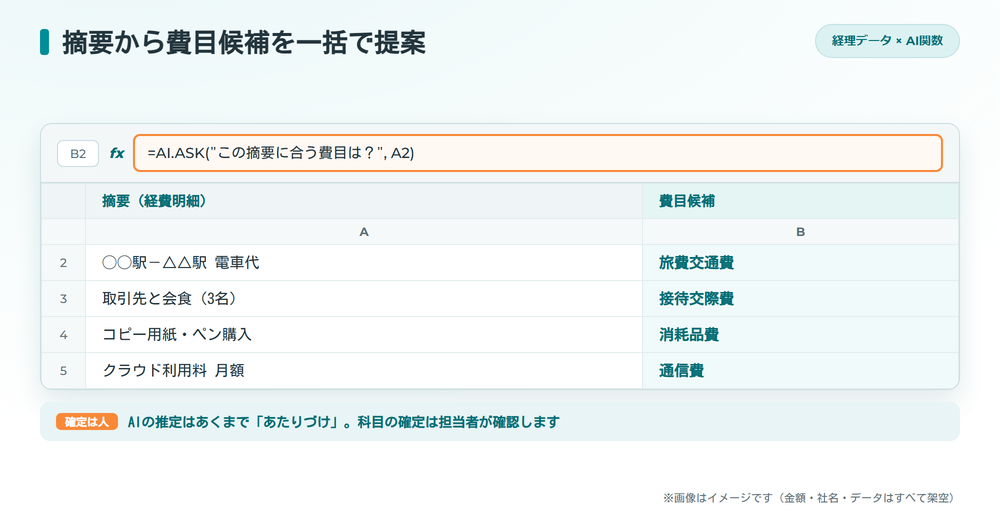Click the 旅費交通費 result cell

click(800, 263)
